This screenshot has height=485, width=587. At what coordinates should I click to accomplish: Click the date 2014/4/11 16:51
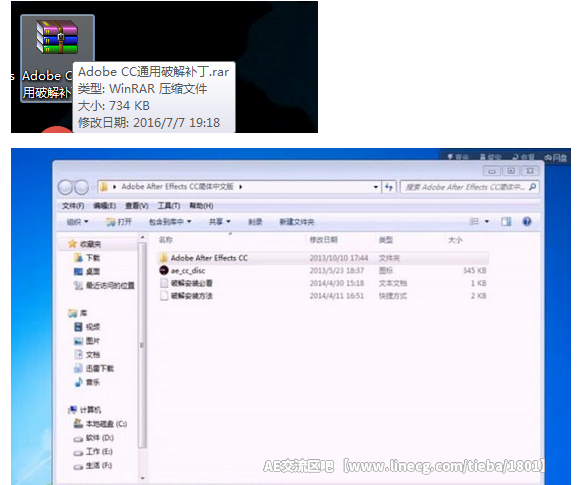click(x=337, y=296)
